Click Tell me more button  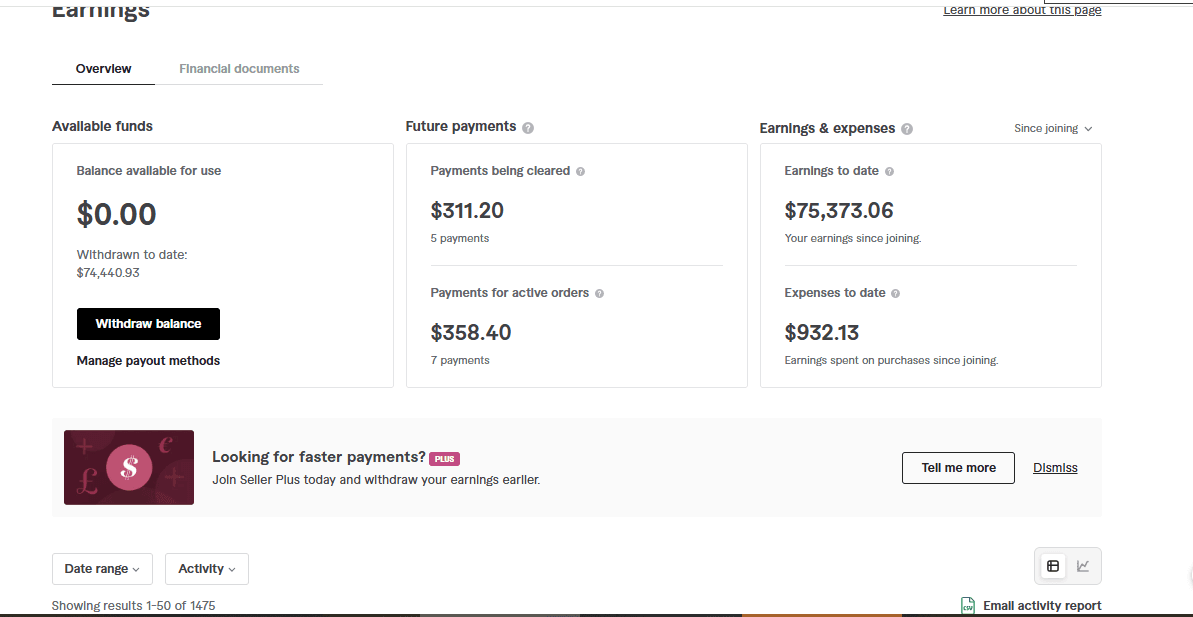point(958,468)
